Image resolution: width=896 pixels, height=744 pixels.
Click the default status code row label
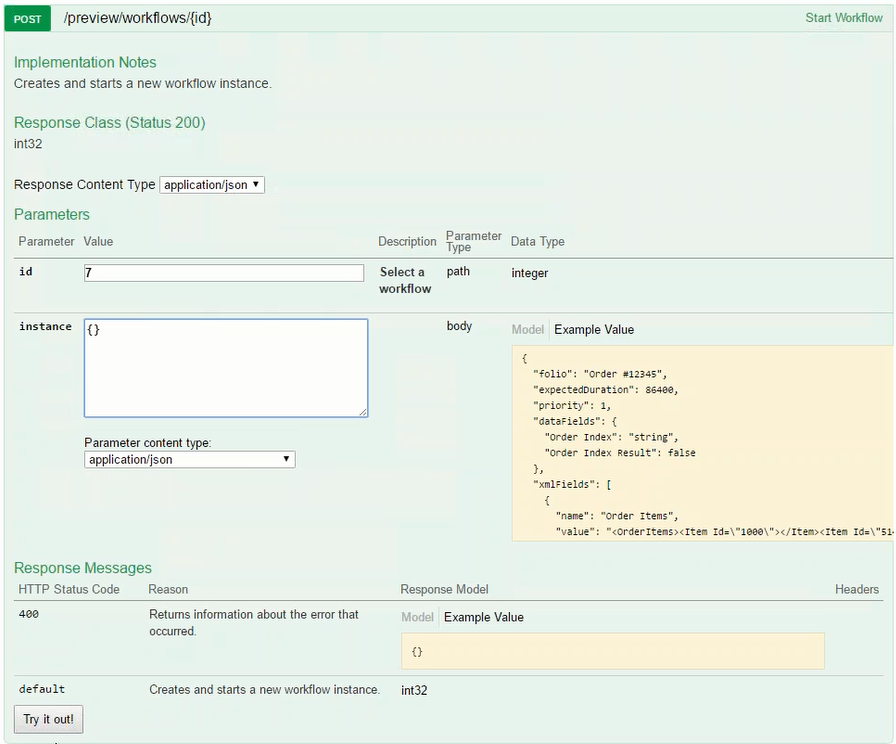tap(42, 689)
